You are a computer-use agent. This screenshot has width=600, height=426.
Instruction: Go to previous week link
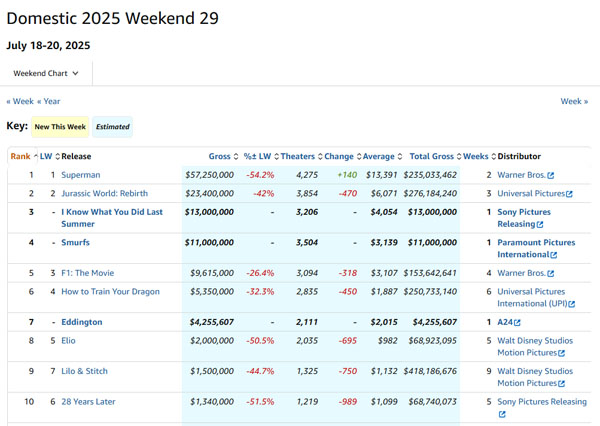20,101
